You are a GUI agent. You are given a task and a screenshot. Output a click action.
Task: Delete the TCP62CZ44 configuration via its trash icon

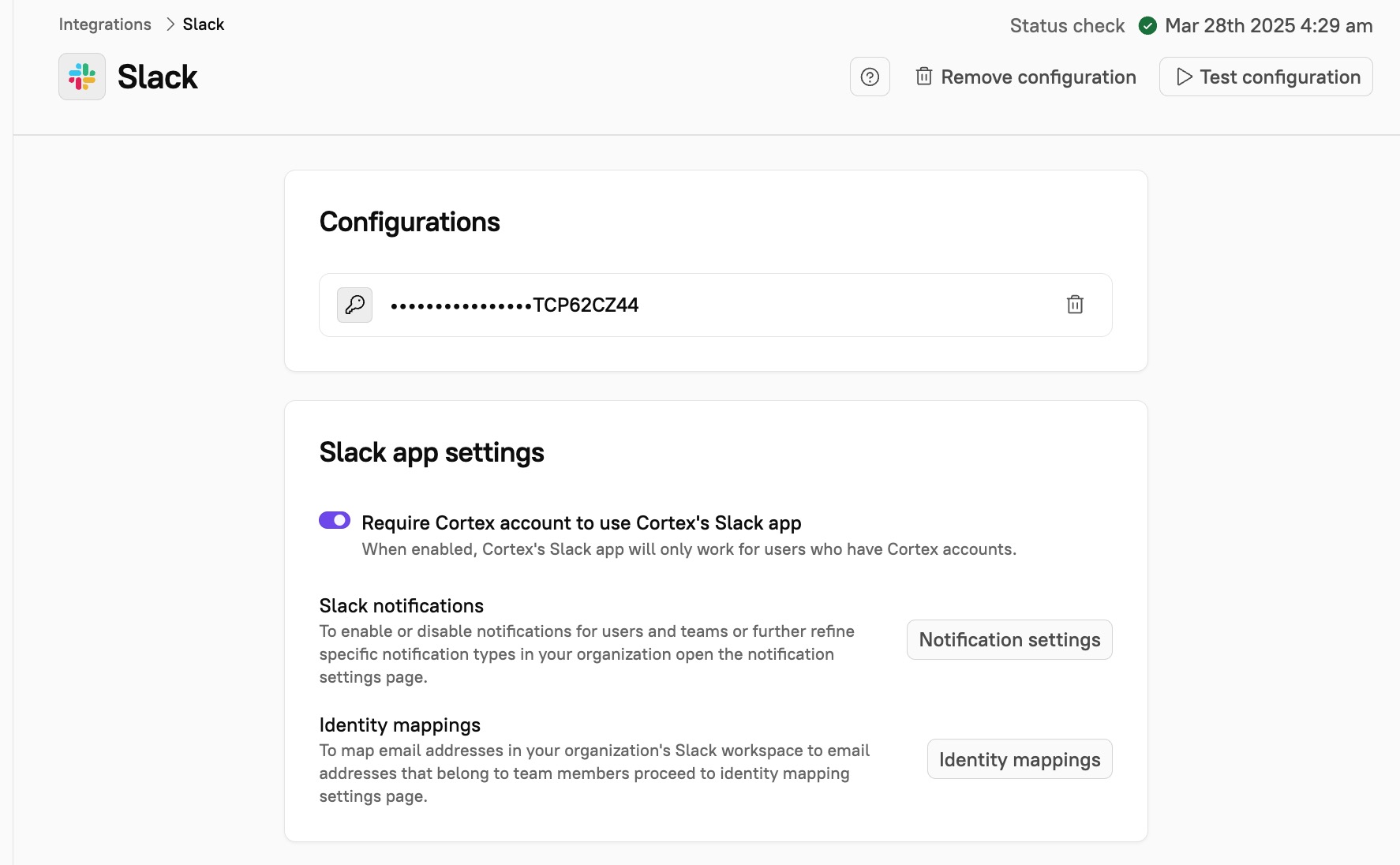coord(1075,305)
